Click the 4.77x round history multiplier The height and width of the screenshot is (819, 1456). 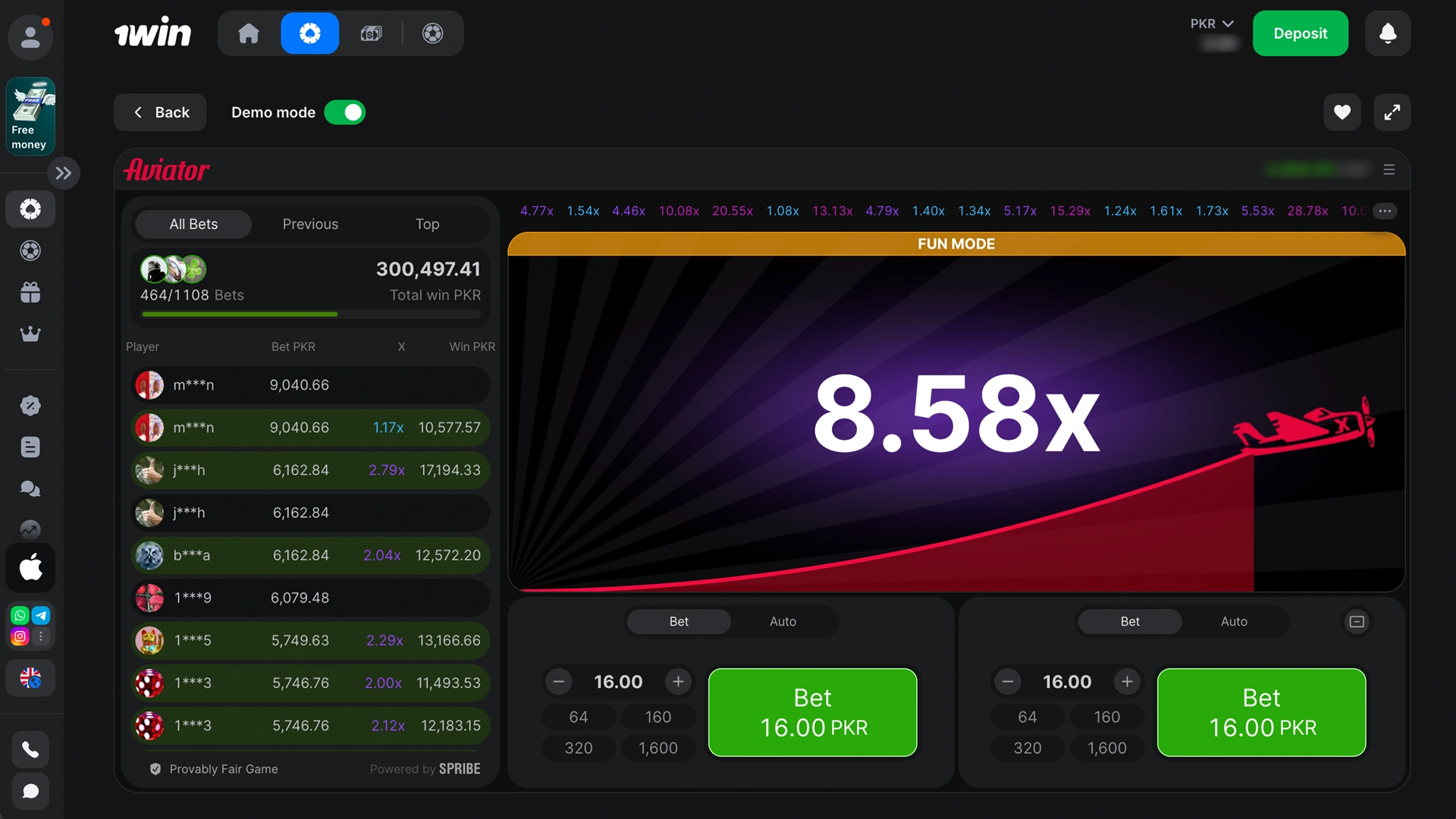coord(537,211)
